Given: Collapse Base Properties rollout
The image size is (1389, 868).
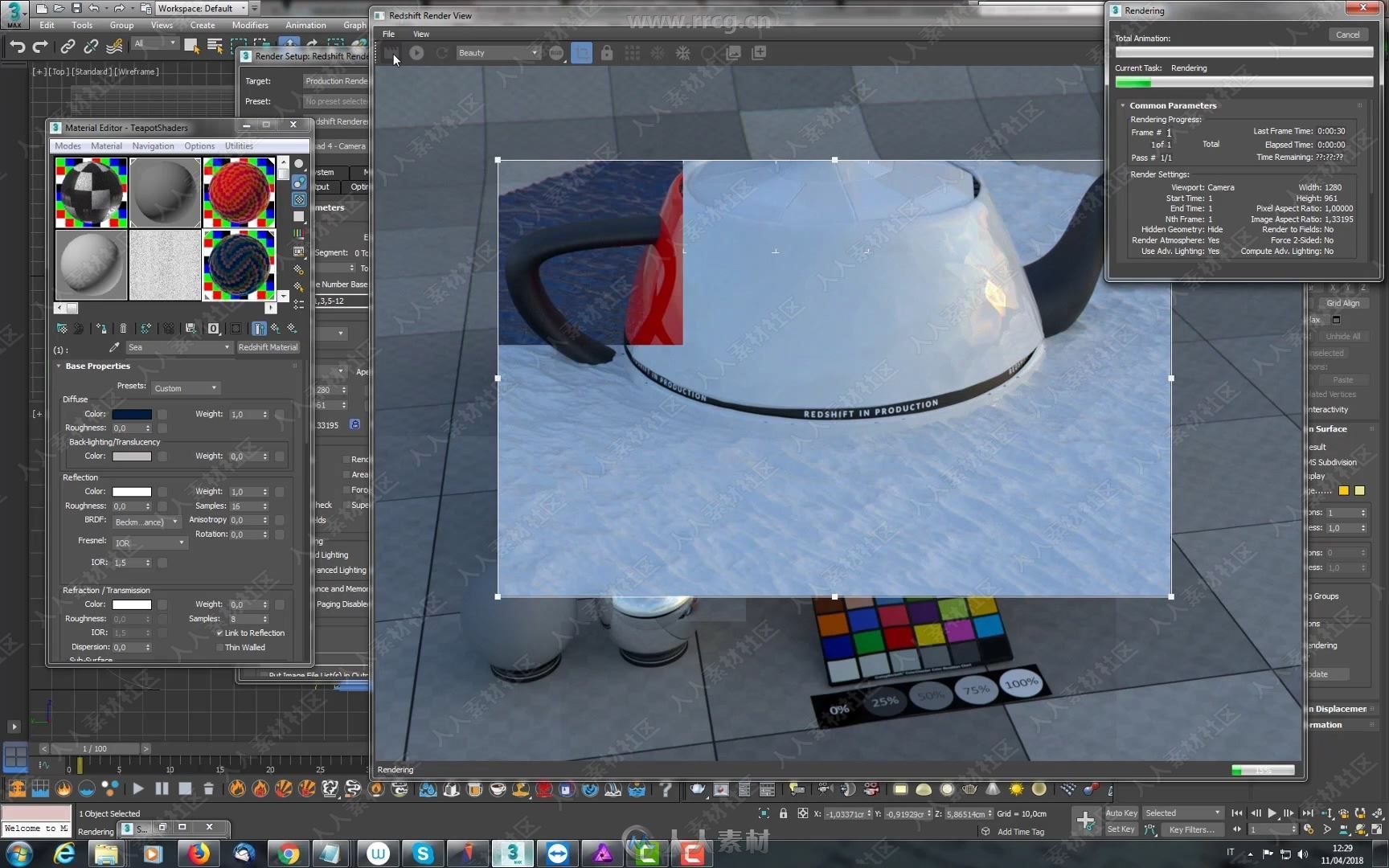Looking at the screenshot, I should [x=97, y=366].
